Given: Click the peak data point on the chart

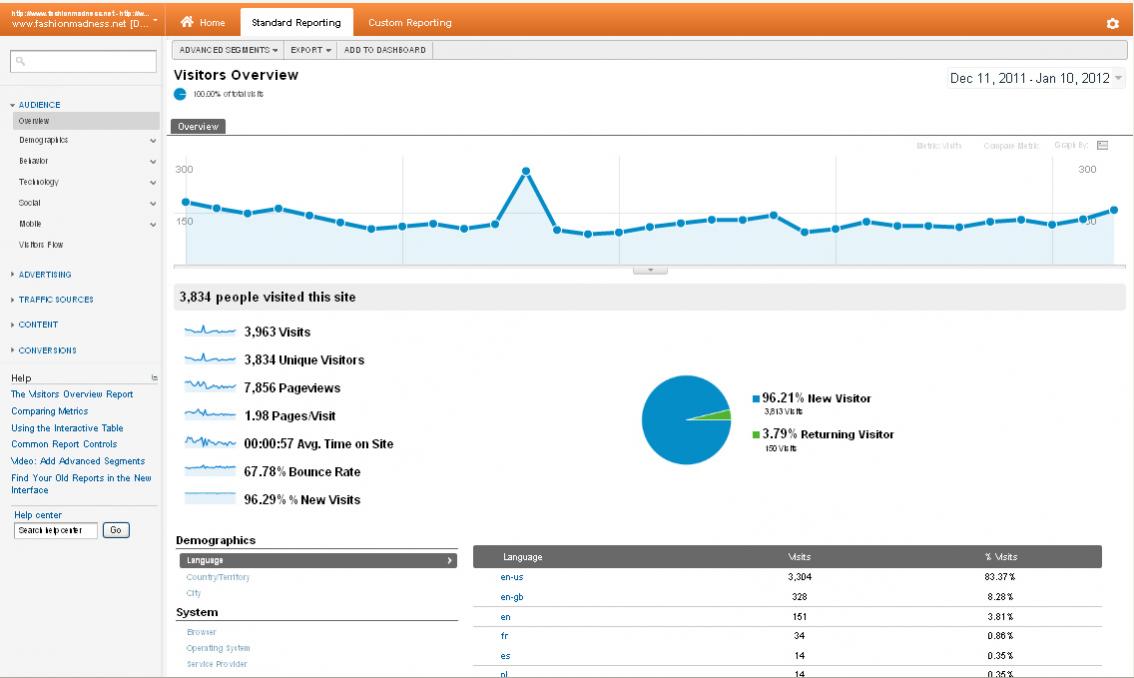Looking at the screenshot, I should [x=526, y=171].
